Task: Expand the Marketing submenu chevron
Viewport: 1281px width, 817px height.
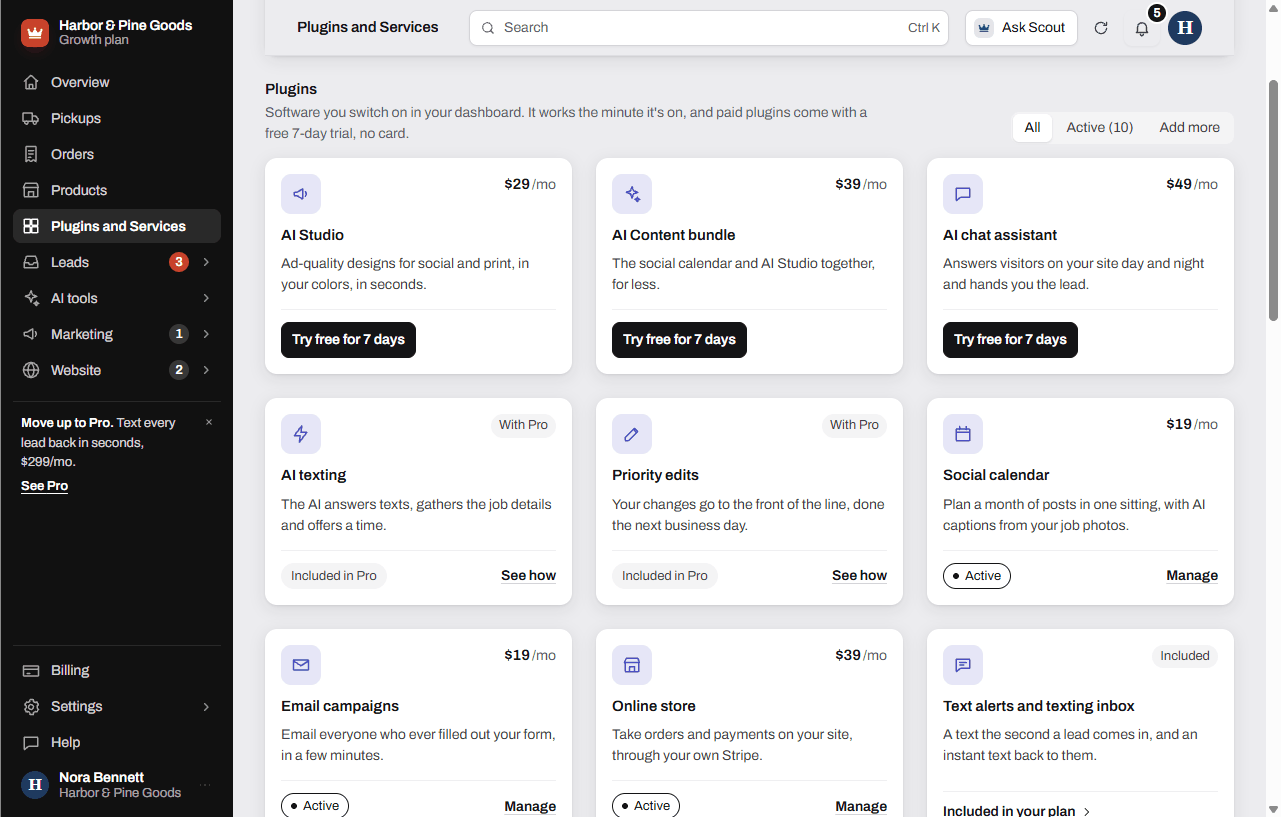Action: (x=206, y=334)
